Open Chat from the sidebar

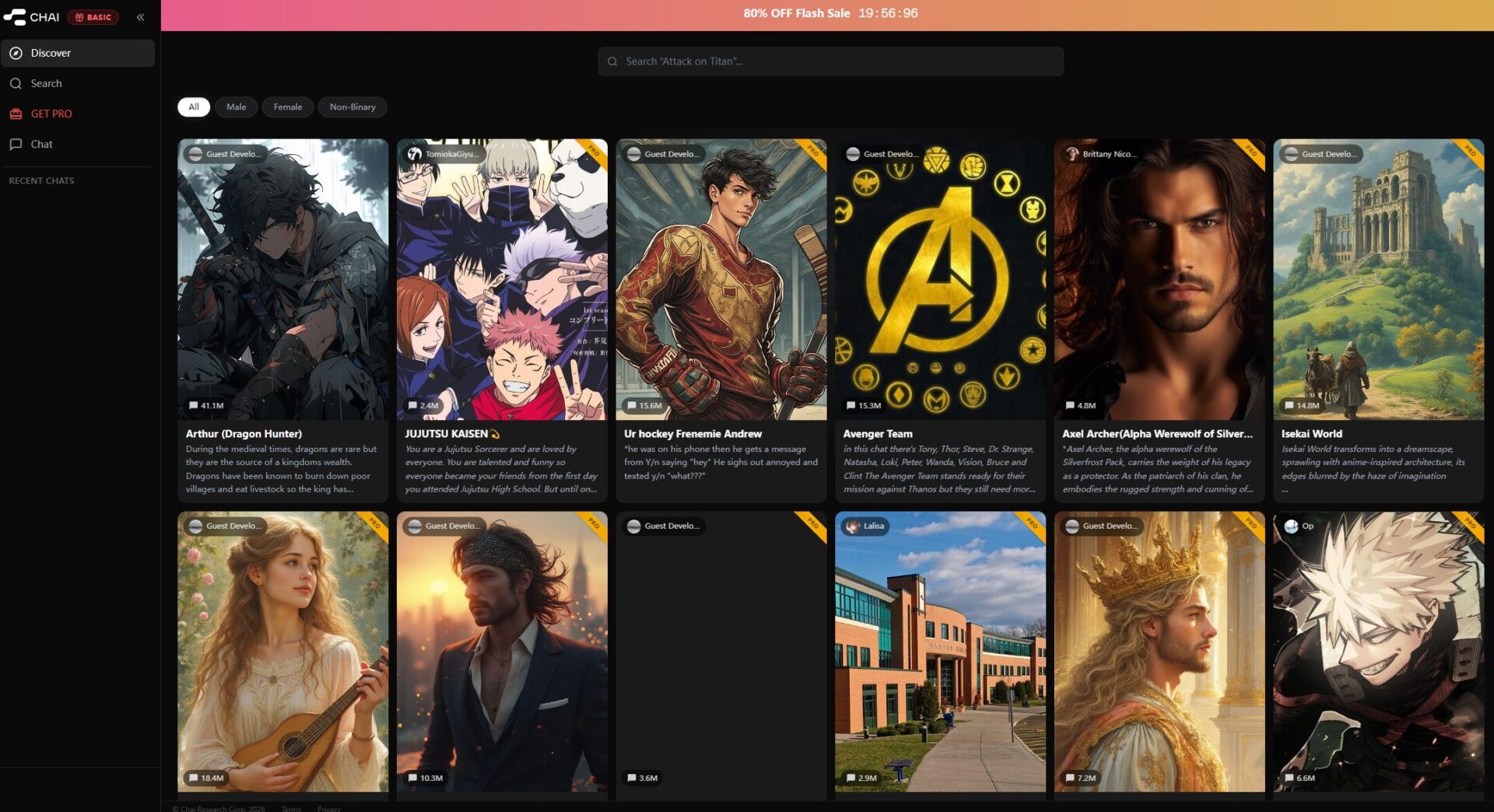pos(78,144)
